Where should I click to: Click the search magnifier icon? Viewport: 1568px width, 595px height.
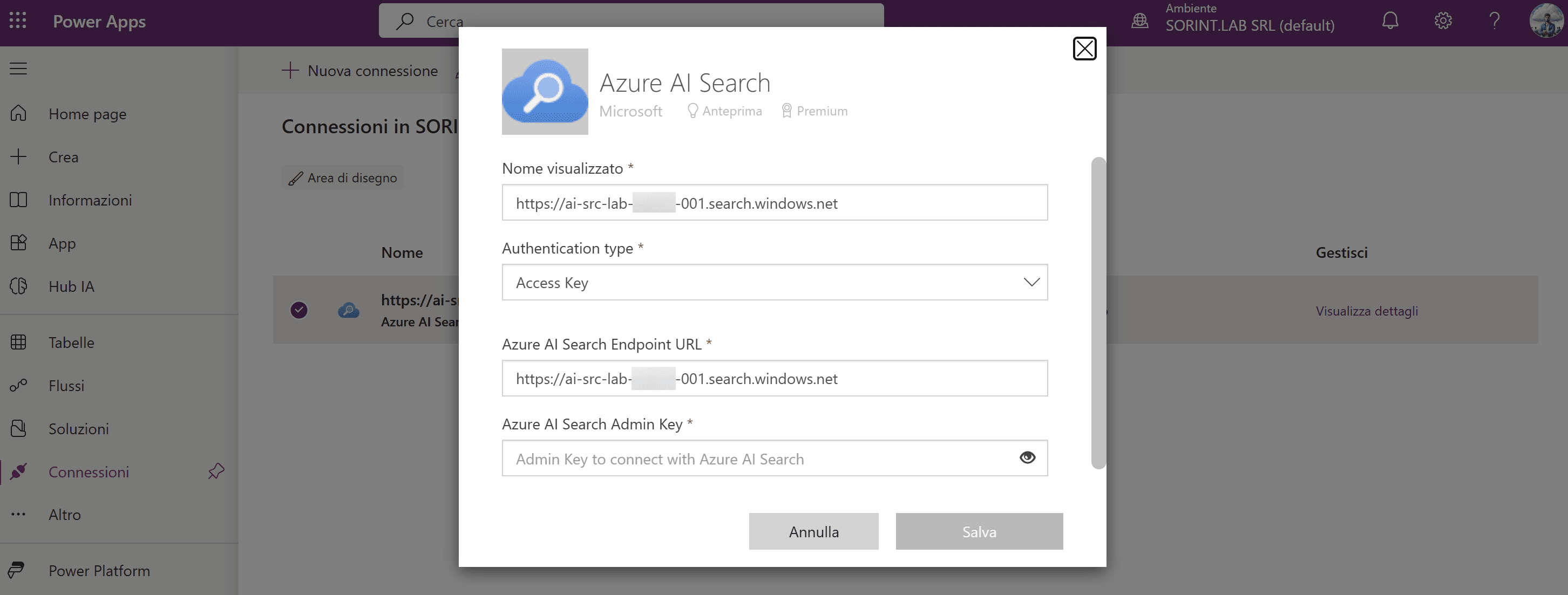[x=405, y=21]
